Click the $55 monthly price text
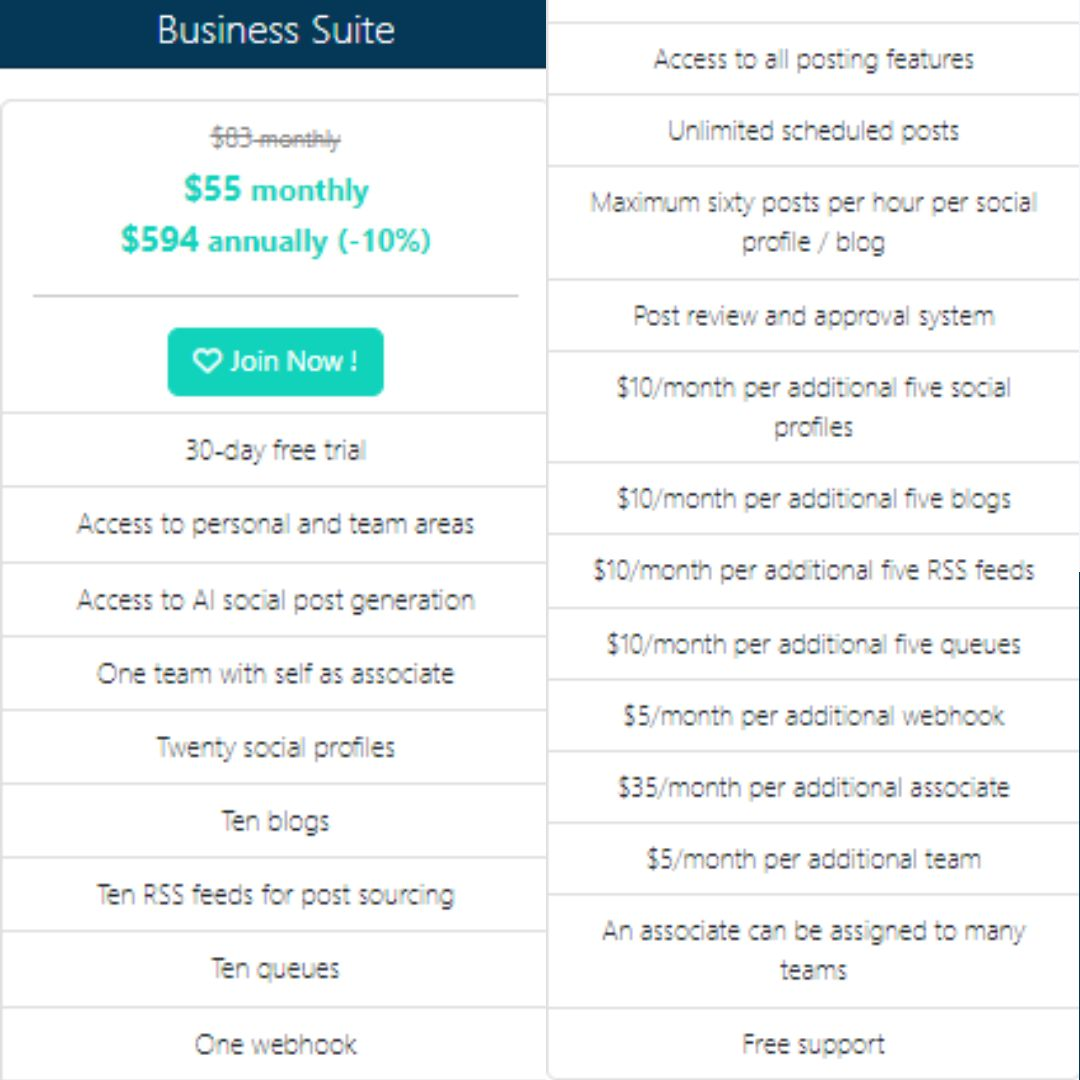This screenshot has height=1080, width=1080. pyautogui.click(x=276, y=189)
